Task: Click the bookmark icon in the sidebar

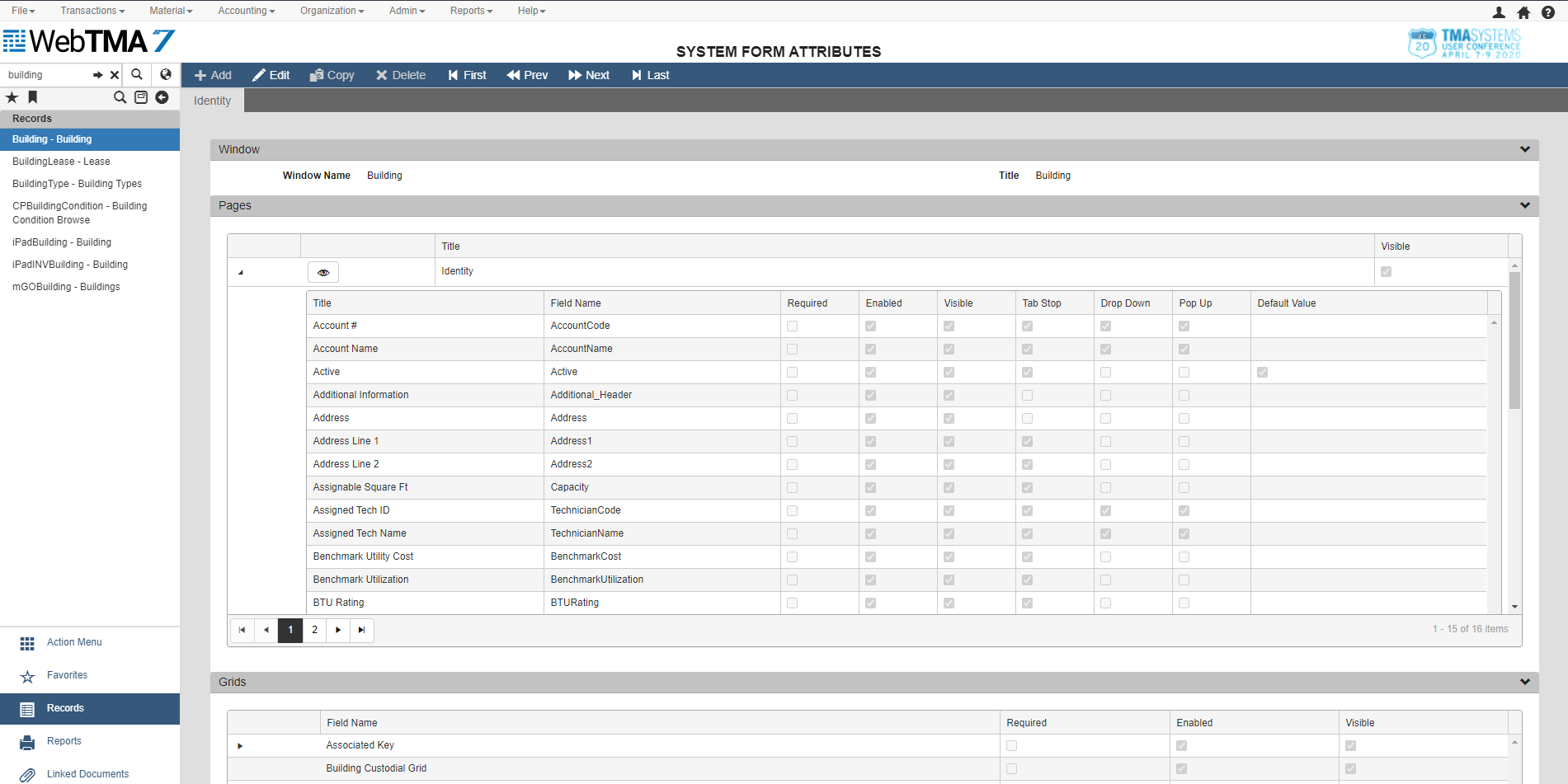Action: click(x=32, y=97)
